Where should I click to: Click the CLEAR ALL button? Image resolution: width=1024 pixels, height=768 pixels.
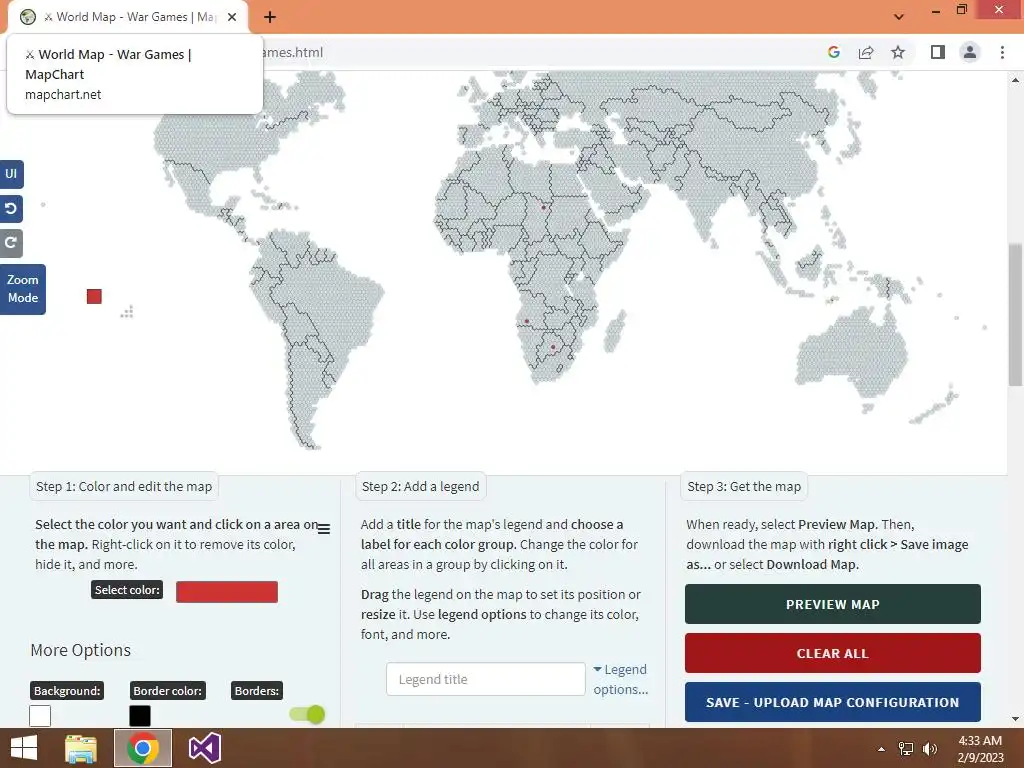click(x=833, y=653)
